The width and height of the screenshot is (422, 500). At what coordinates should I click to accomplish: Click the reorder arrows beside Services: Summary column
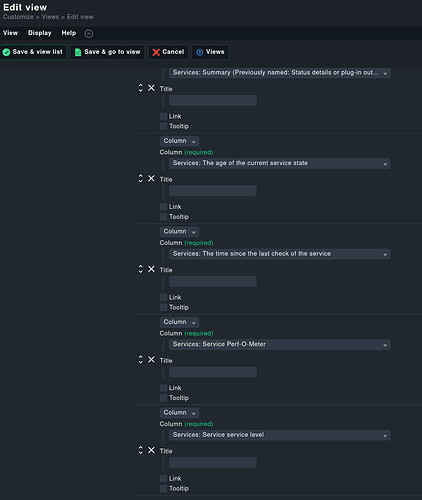point(140,88)
